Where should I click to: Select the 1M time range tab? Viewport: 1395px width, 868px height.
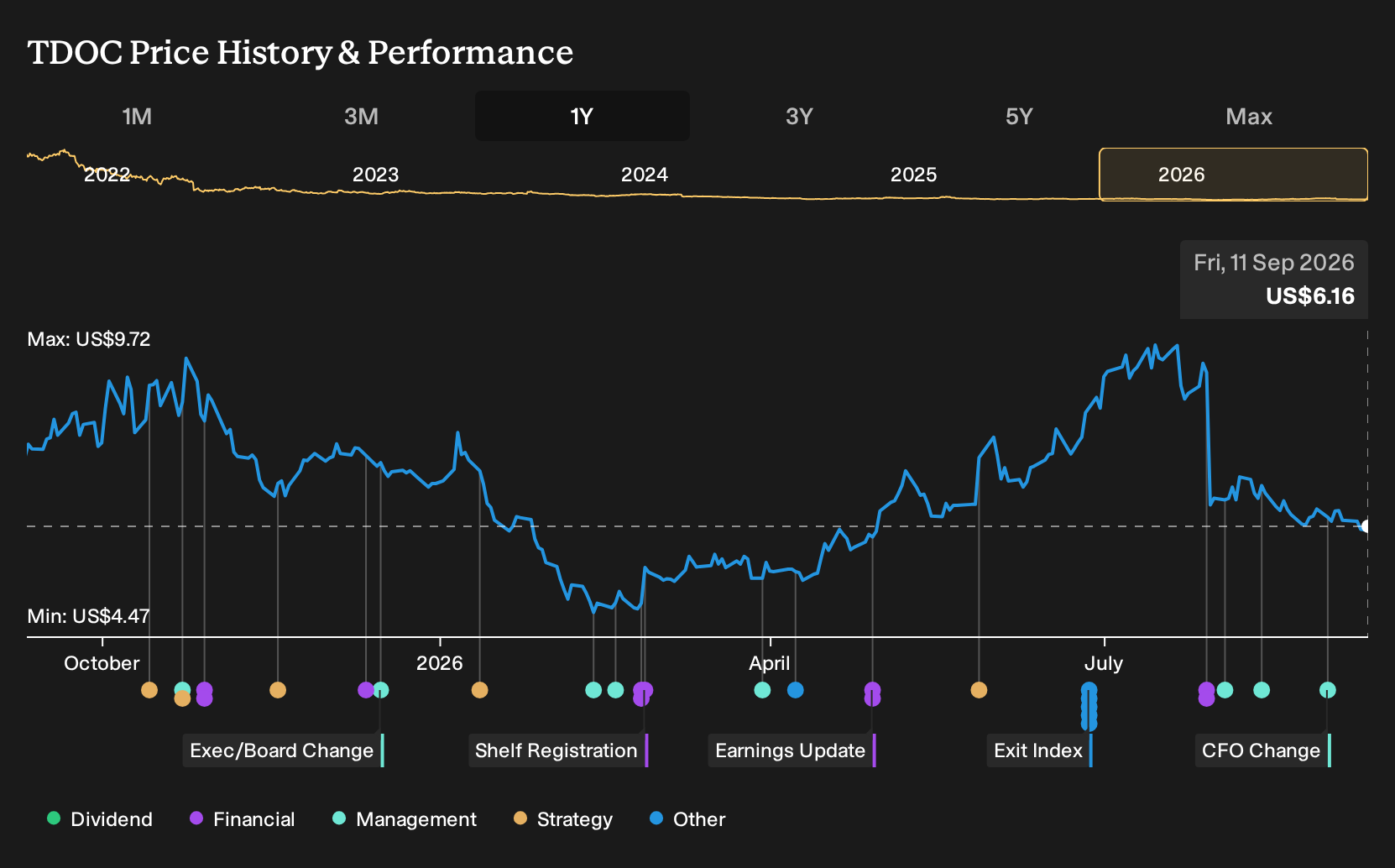click(137, 116)
